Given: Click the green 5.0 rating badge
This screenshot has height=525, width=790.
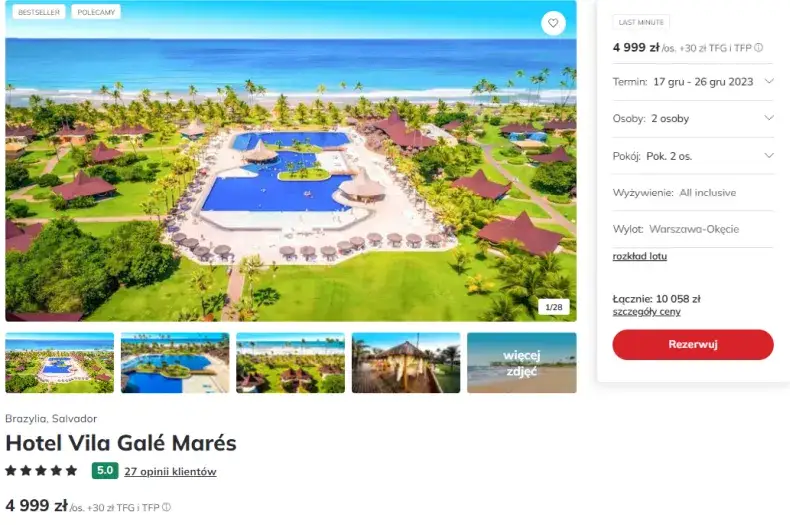Looking at the screenshot, I should (105, 471).
